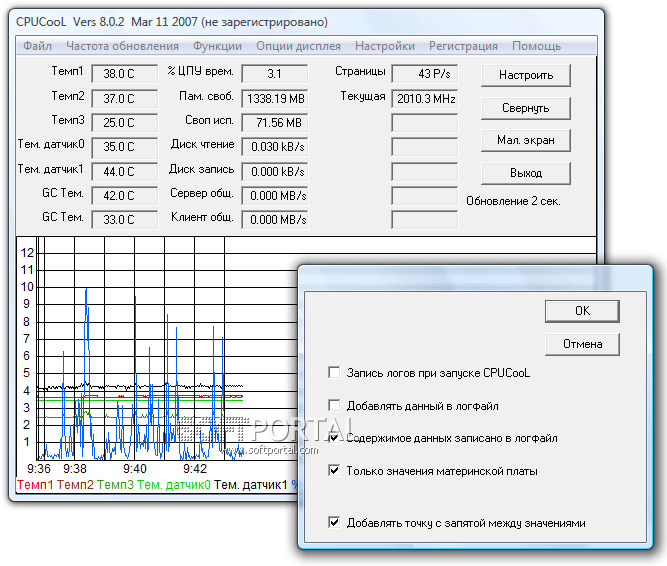Open the Регистрация menu

point(463,46)
